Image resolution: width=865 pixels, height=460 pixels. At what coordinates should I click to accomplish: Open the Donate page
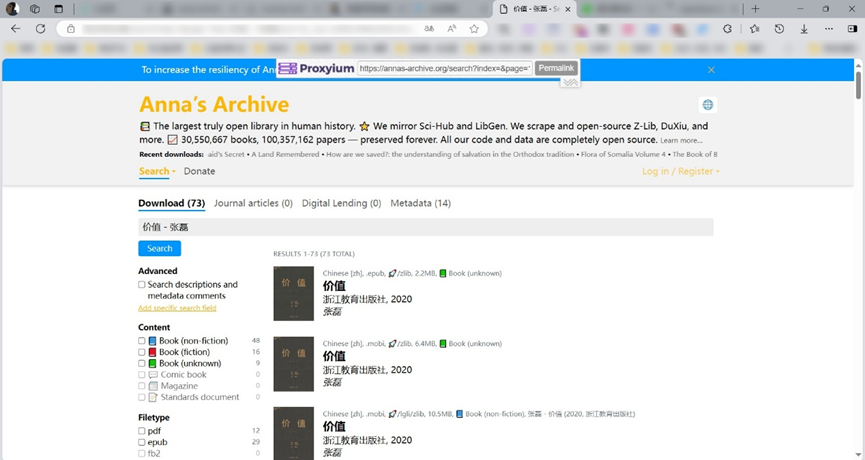199,171
